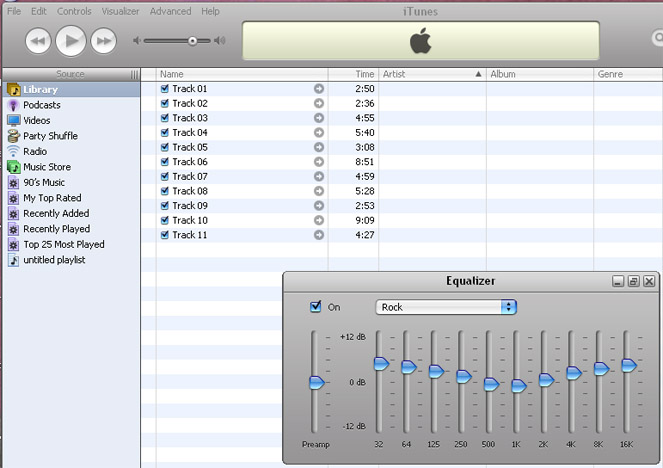The width and height of the screenshot is (663, 468).
Task: Go to the Music Store
Action: [x=46, y=167]
